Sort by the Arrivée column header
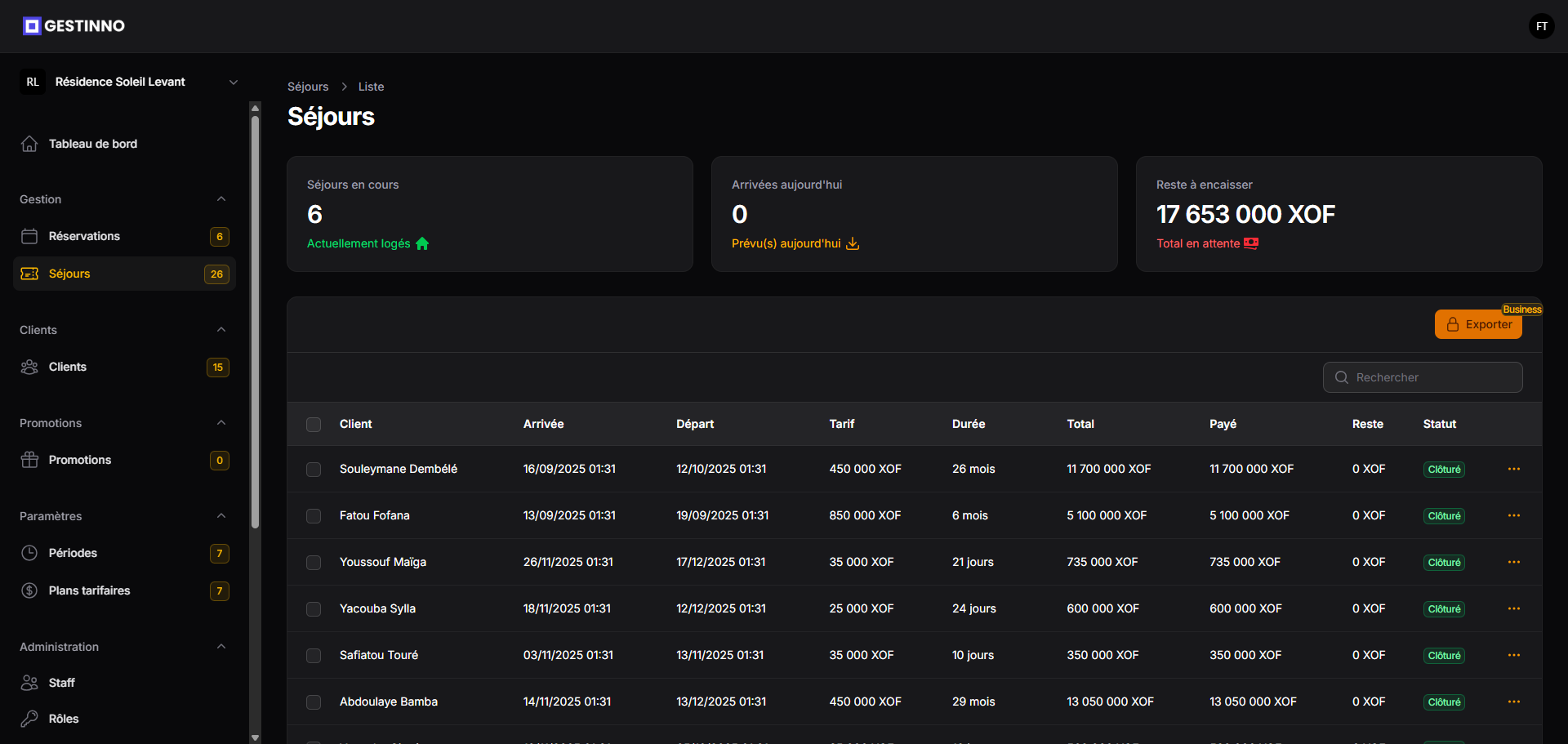Viewport: 1568px width, 744px height. [x=543, y=424]
